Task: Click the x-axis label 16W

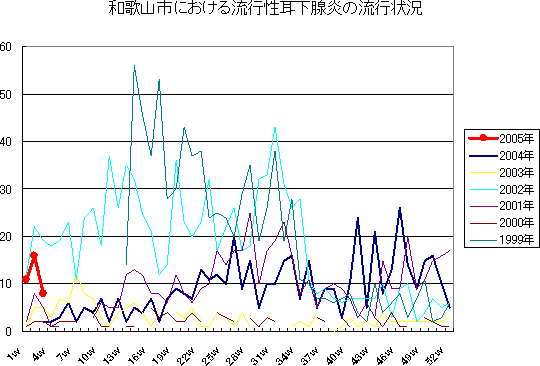Action: pyautogui.click(x=136, y=356)
